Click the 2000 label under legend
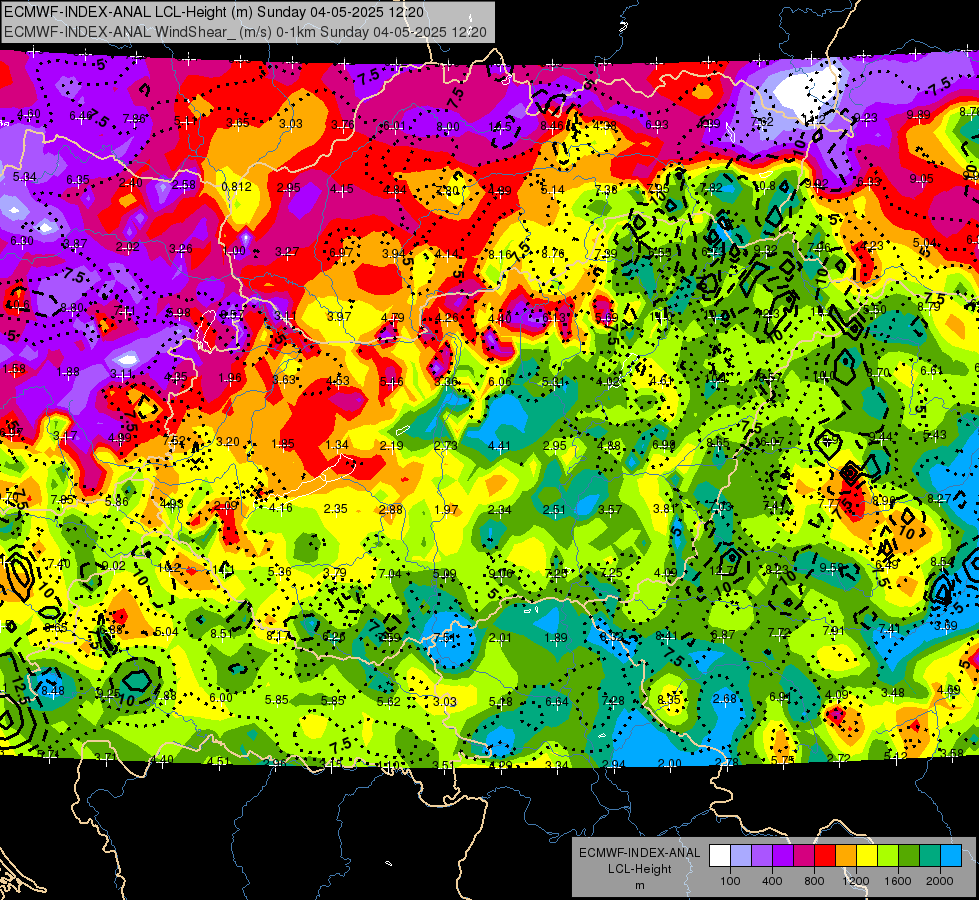The width and height of the screenshot is (979, 900). [939, 881]
